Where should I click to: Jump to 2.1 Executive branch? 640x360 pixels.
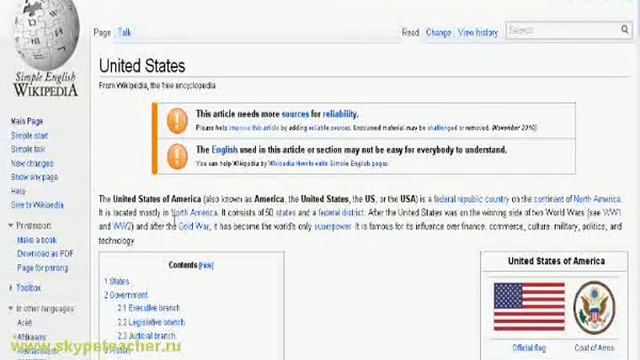click(148, 309)
